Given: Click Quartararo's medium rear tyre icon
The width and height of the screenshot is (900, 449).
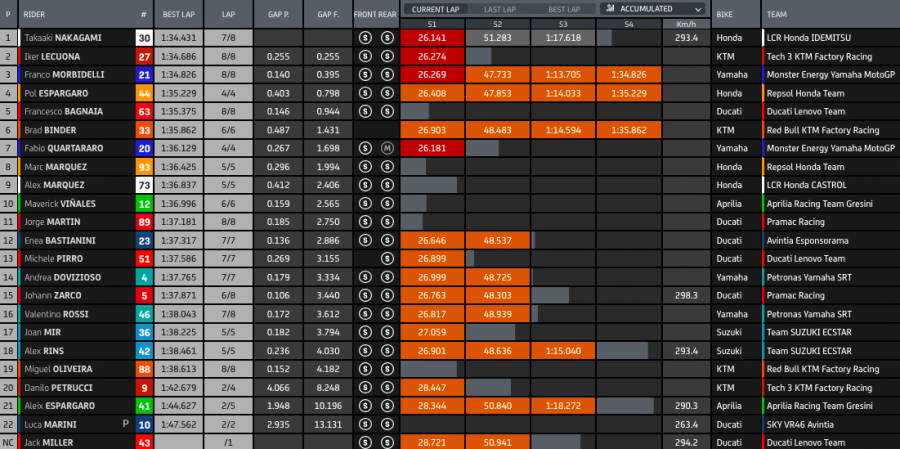Looking at the screenshot, I should (x=385, y=148).
